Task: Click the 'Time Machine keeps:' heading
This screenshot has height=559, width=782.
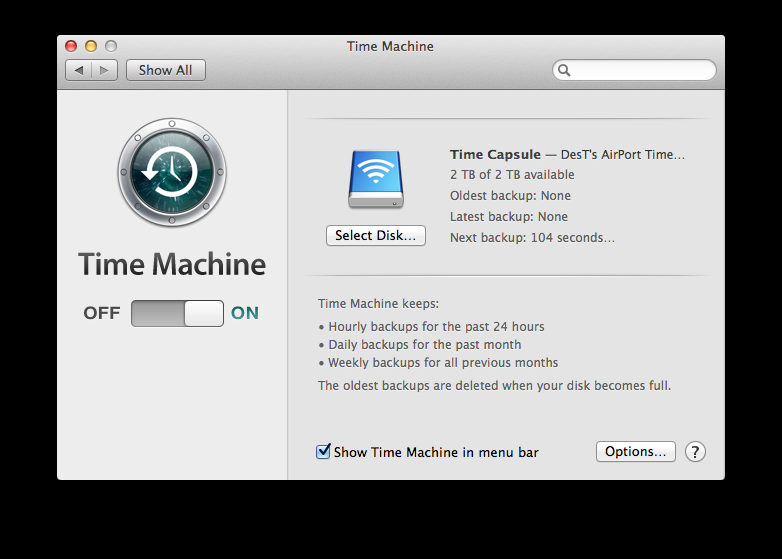Action: (379, 304)
